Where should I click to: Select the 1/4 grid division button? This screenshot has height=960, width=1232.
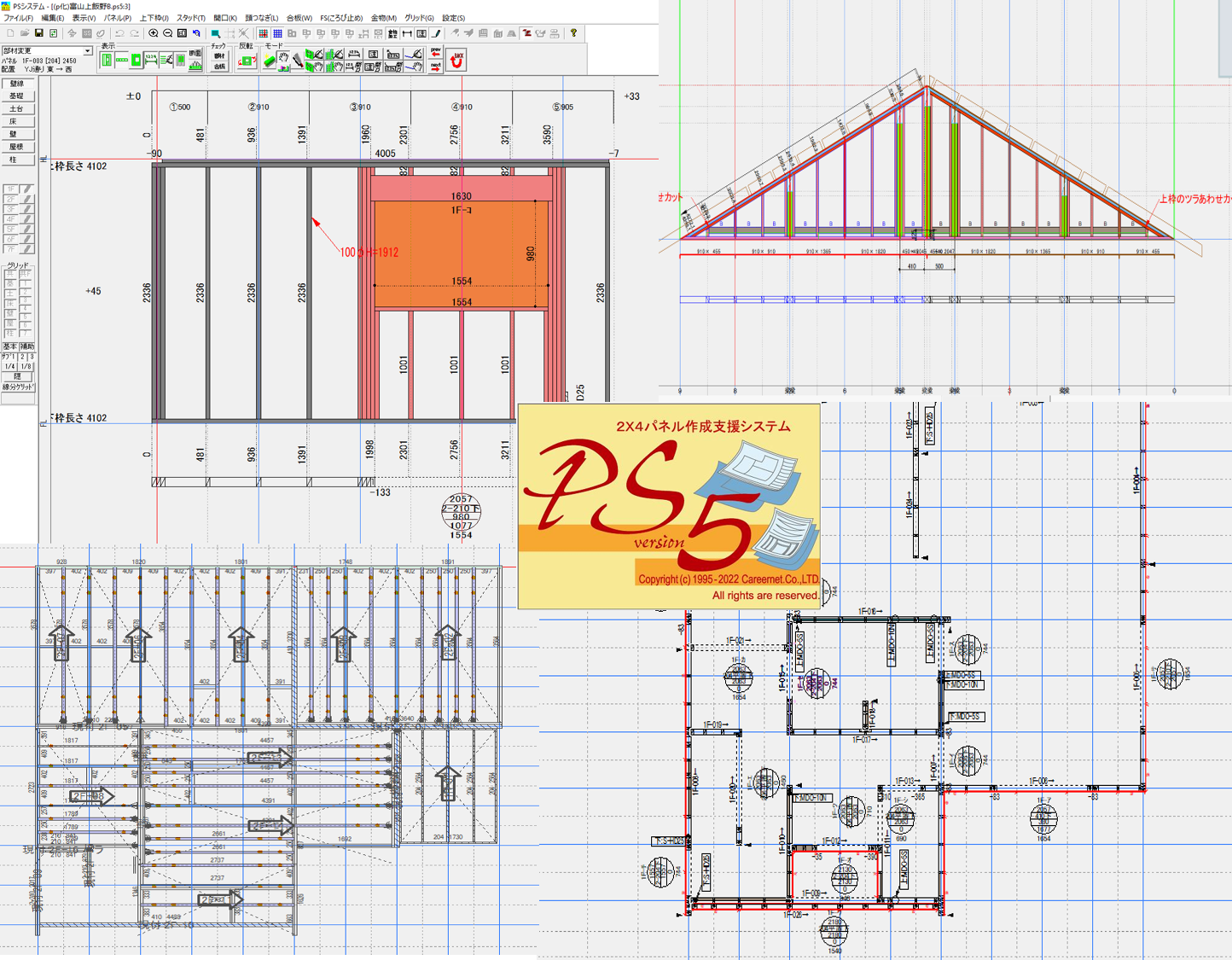point(9,366)
